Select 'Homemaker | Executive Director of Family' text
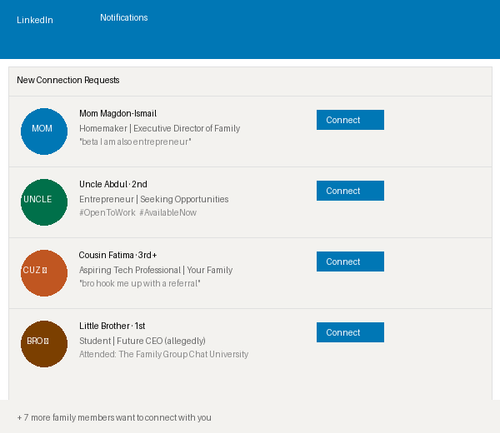The height and width of the screenshot is (433, 500). pyautogui.click(x=159, y=128)
